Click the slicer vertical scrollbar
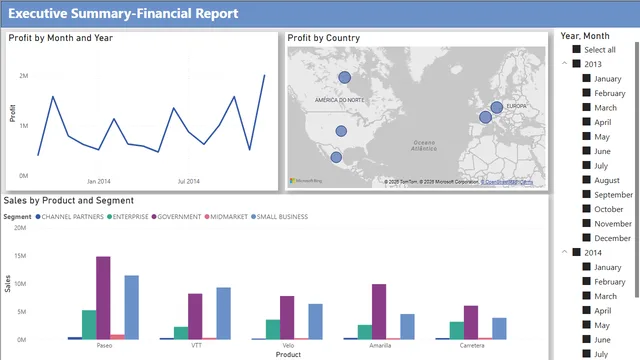Image resolution: width=640 pixels, height=360 pixels. (637, 169)
